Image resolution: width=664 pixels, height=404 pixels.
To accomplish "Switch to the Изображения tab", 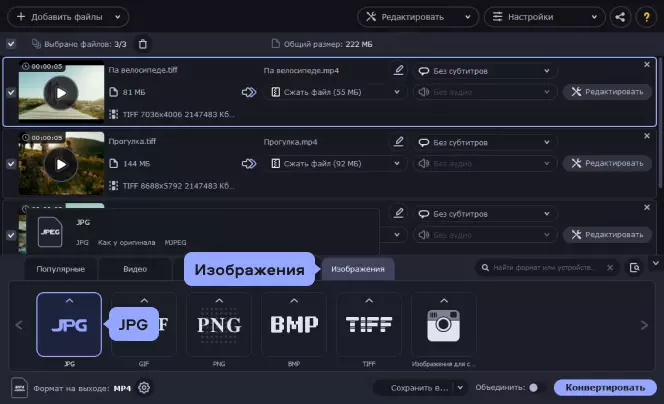I will pyautogui.click(x=358, y=269).
